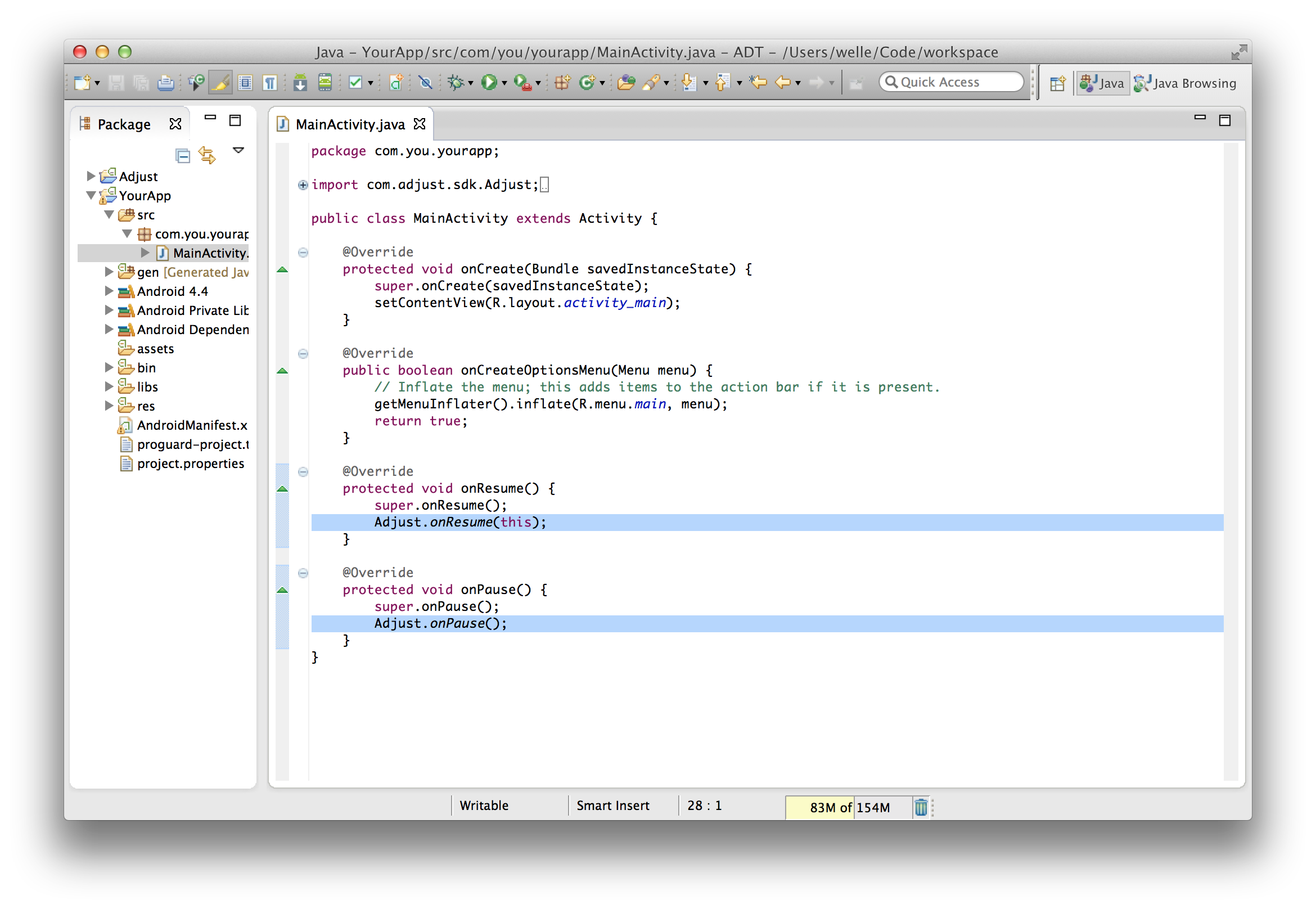Expand the Adjust project tree node
The width and height of the screenshot is (1316, 909).
[x=91, y=176]
